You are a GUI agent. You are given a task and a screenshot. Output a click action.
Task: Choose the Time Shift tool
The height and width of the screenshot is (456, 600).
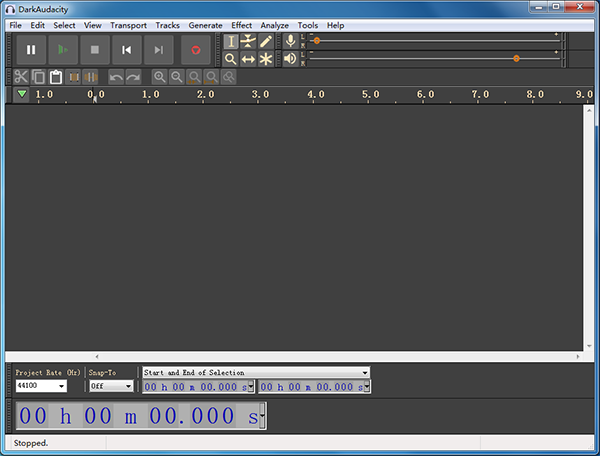click(248, 59)
